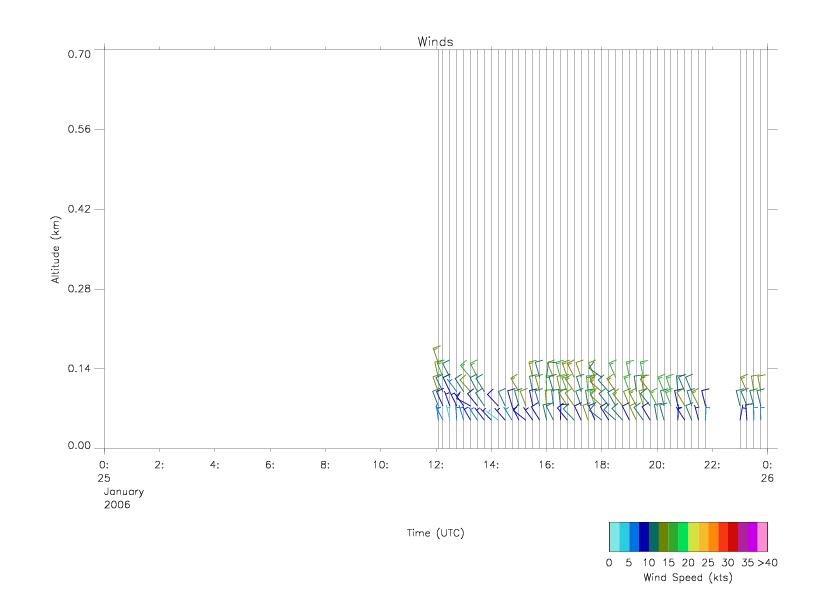Click the 0.56 altitude tick label
Screen dimensions: 827x611
point(79,129)
